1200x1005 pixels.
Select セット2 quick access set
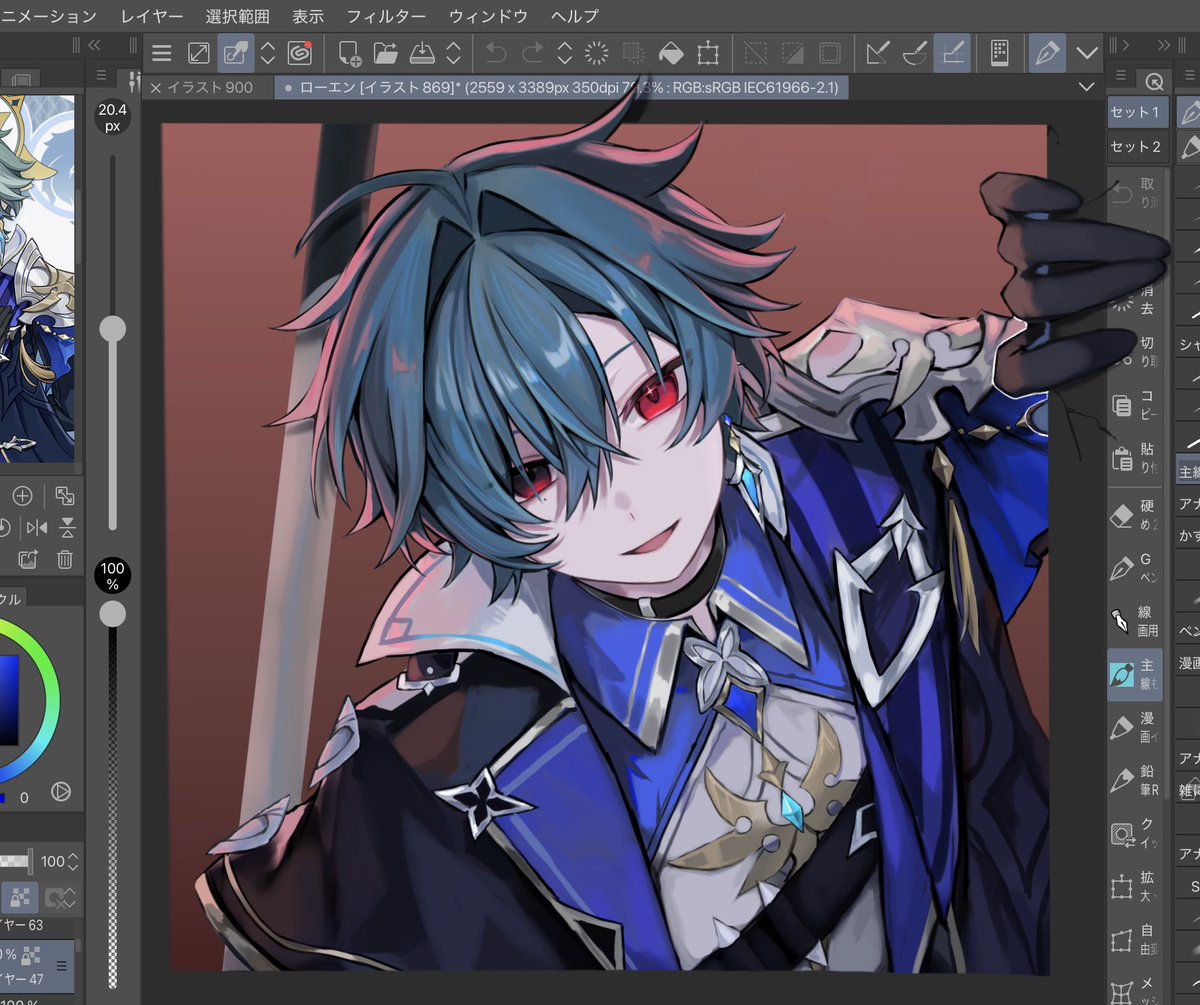coord(1138,146)
